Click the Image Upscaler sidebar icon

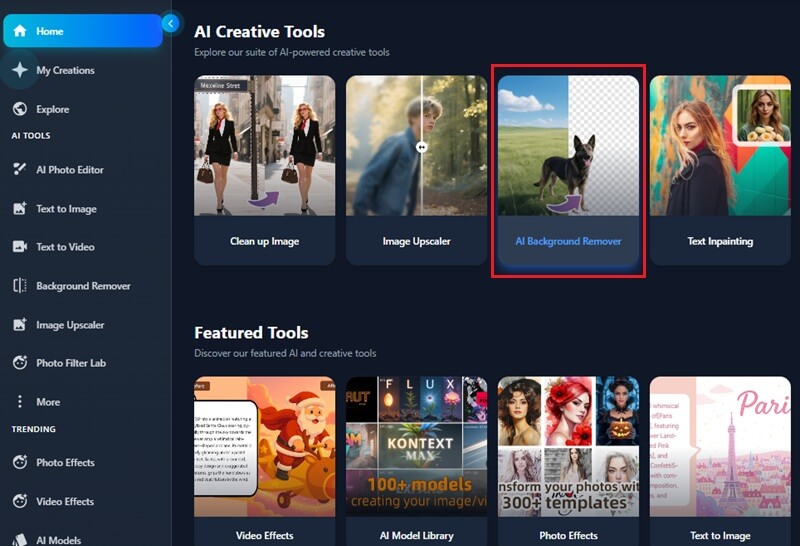click(x=20, y=325)
